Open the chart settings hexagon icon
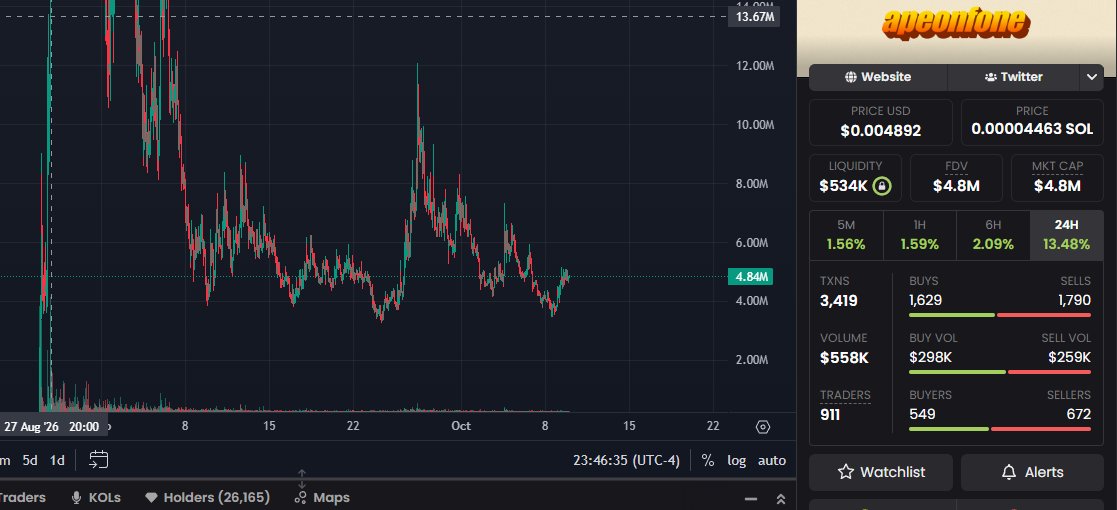1117x510 pixels. pos(763,427)
